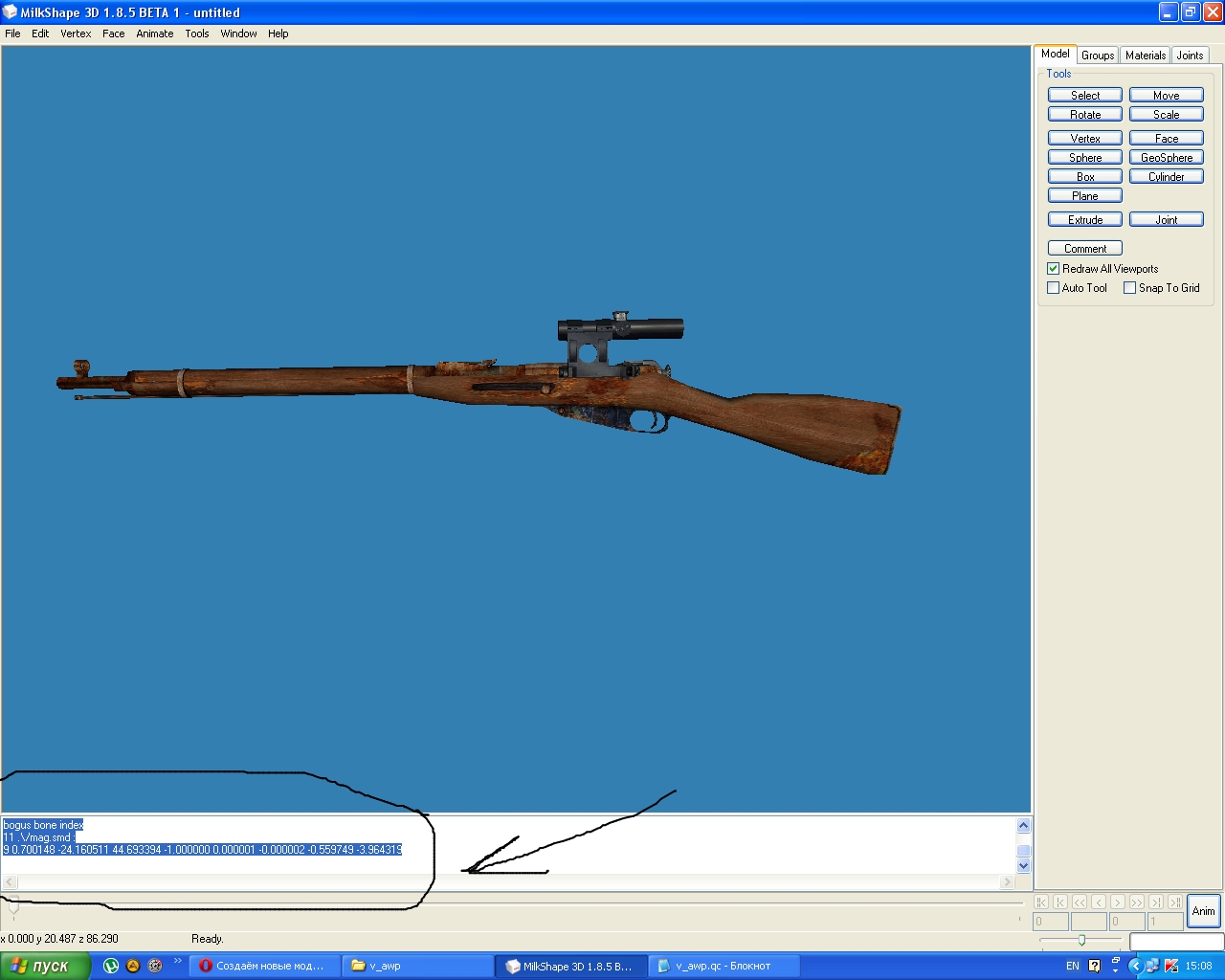Click the Kaspersky icon in system tray
Viewport: 1225px width, 980px height.
[1171, 966]
